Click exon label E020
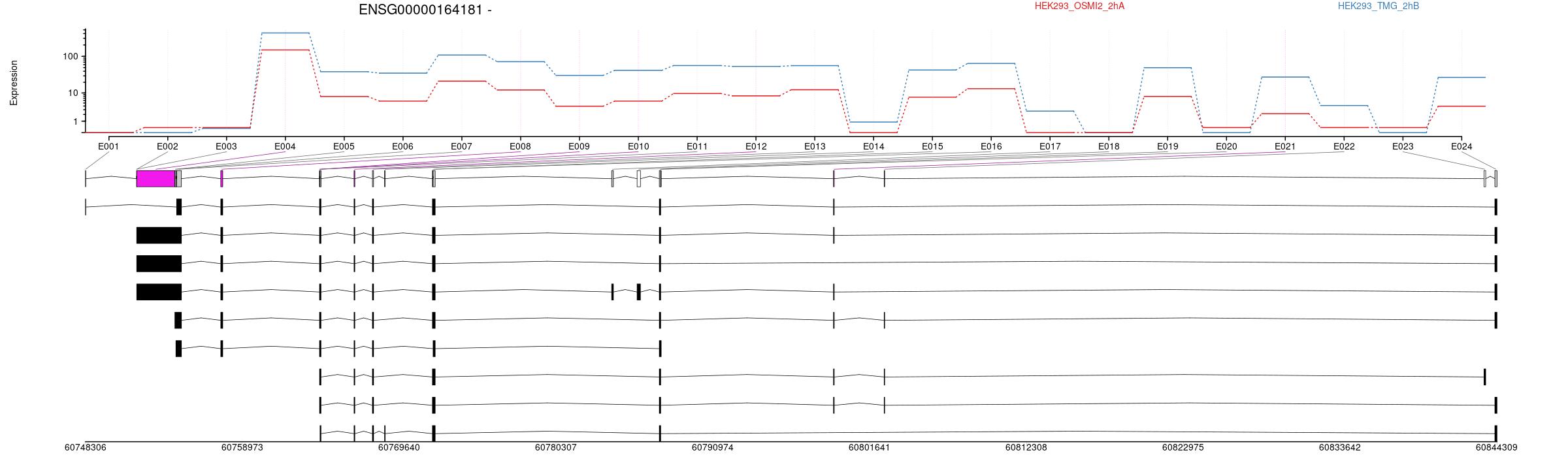This screenshot has width=1568, height=457. coord(1226,147)
